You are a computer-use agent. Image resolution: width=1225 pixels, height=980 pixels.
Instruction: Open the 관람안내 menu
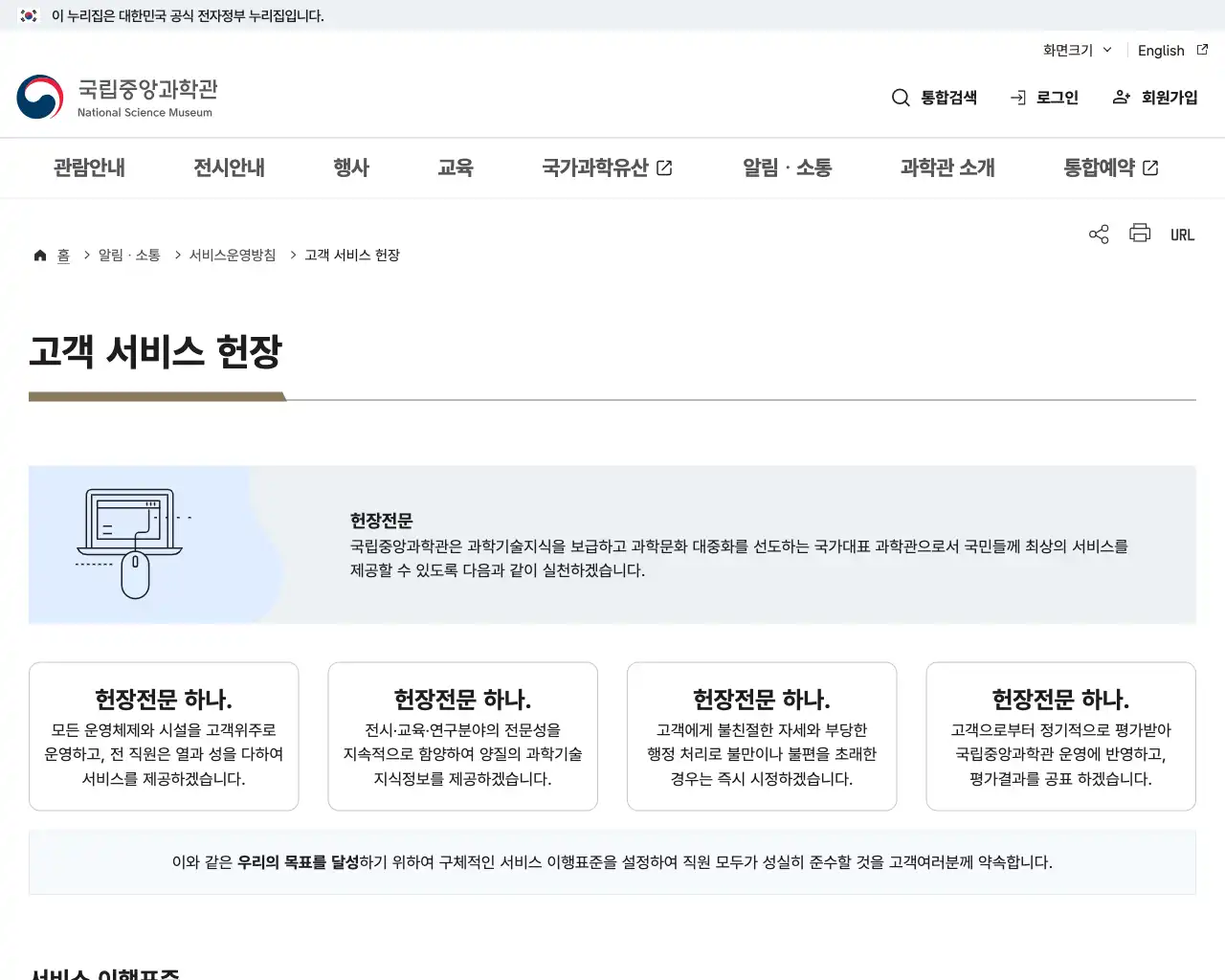pyautogui.click(x=88, y=167)
